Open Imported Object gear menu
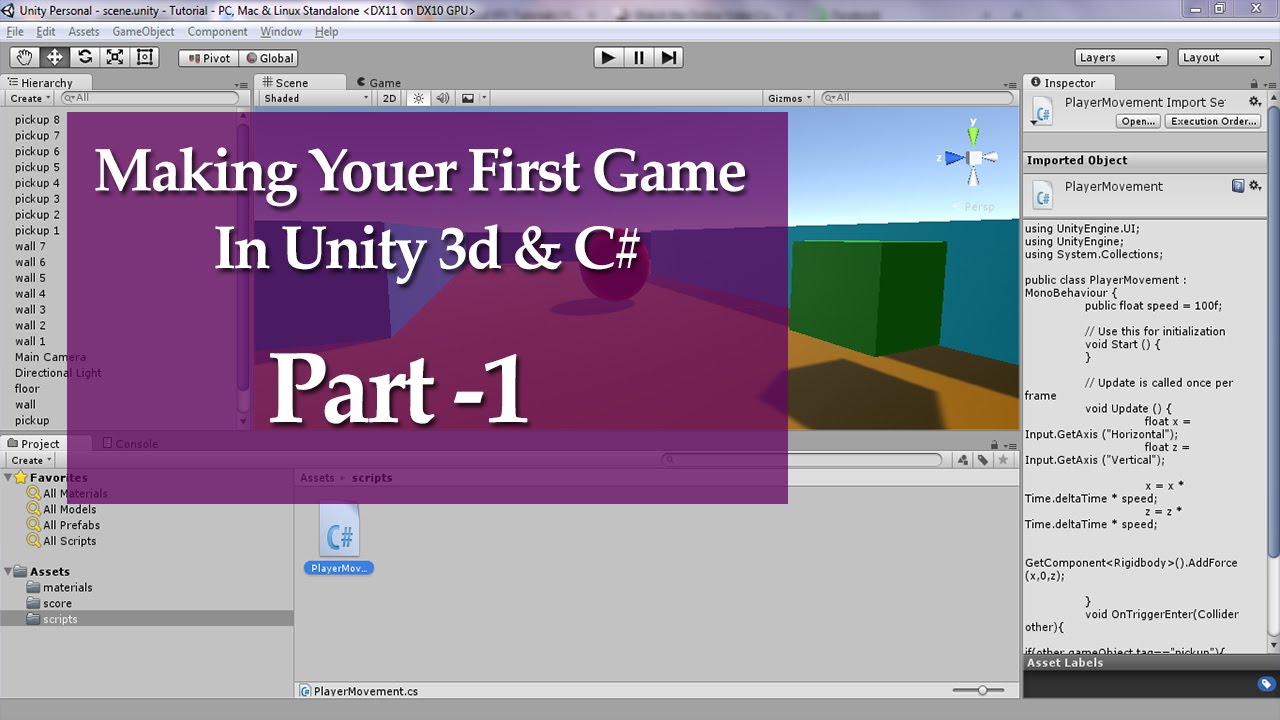 pos(1255,186)
